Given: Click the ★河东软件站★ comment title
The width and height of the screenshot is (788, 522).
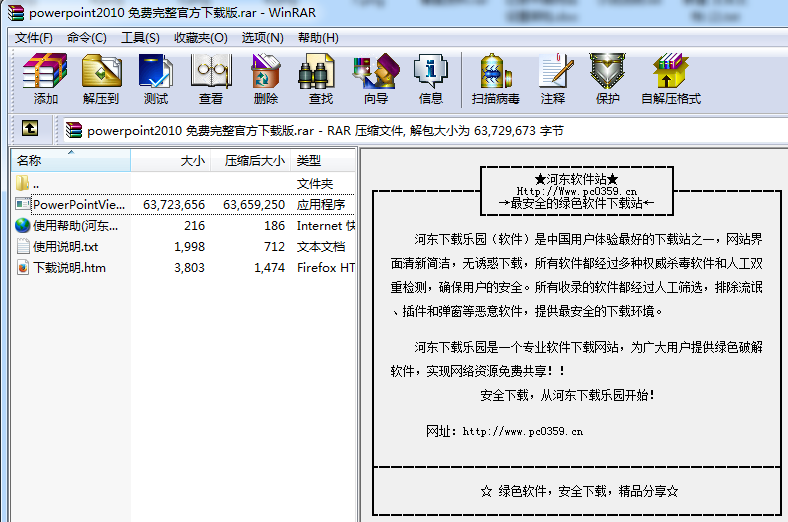Looking at the screenshot, I should click(576, 179).
